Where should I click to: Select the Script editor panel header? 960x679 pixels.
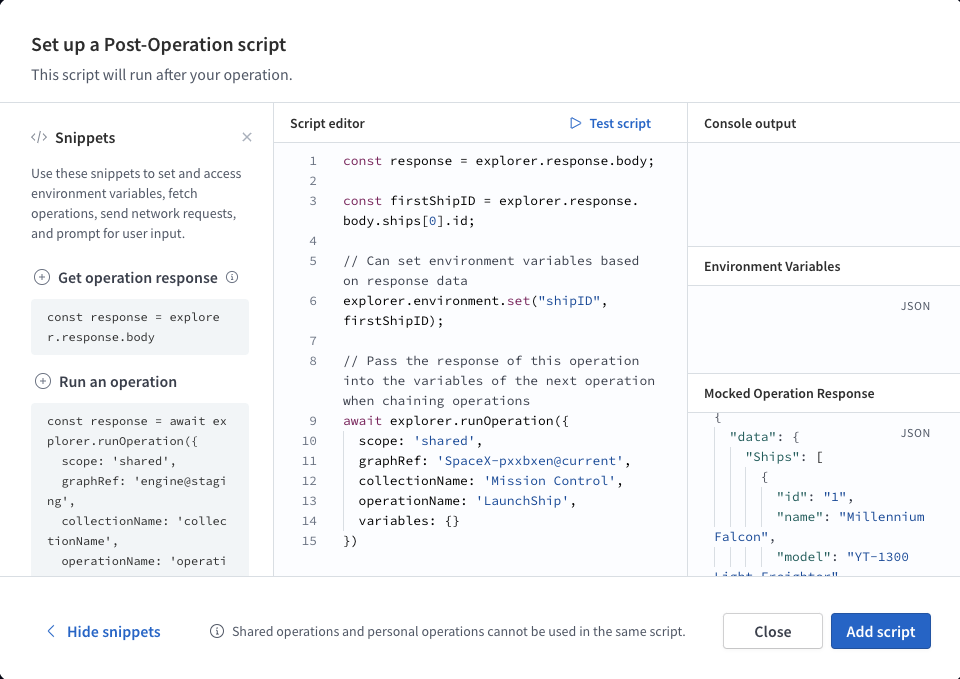(327, 123)
